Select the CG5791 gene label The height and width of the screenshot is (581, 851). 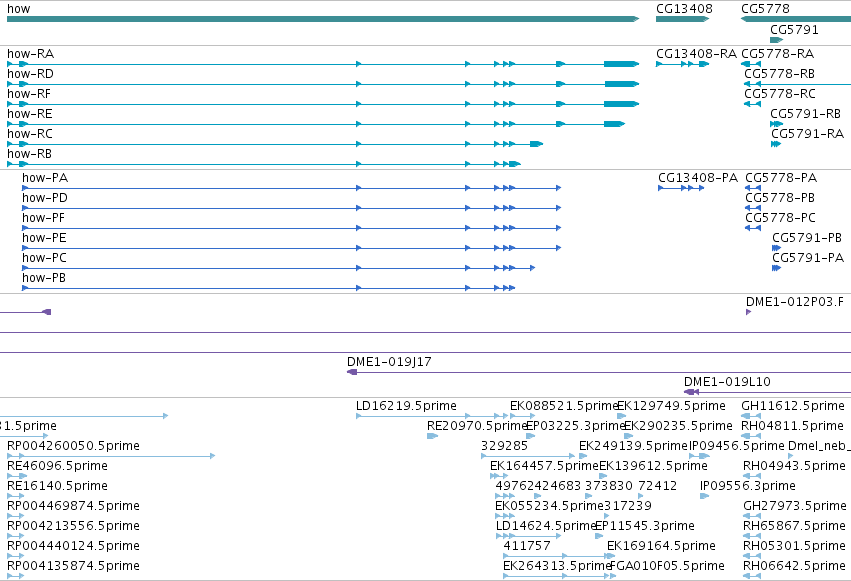click(794, 29)
